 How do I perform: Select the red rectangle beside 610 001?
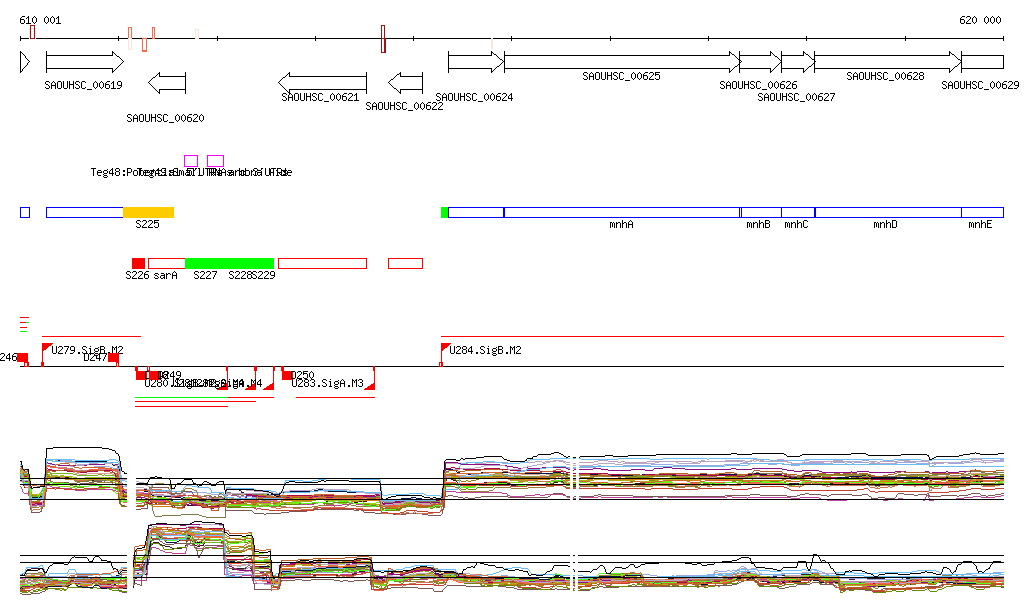tap(33, 32)
